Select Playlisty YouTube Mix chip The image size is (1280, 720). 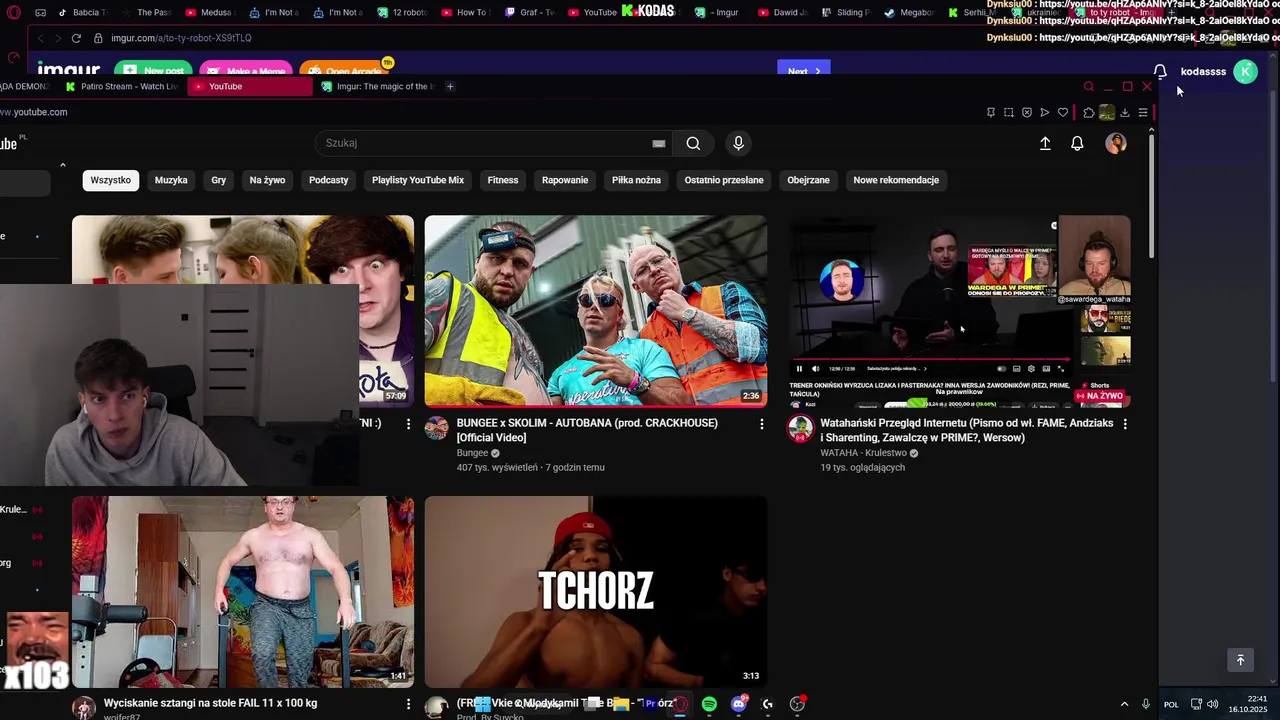[x=418, y=180]
